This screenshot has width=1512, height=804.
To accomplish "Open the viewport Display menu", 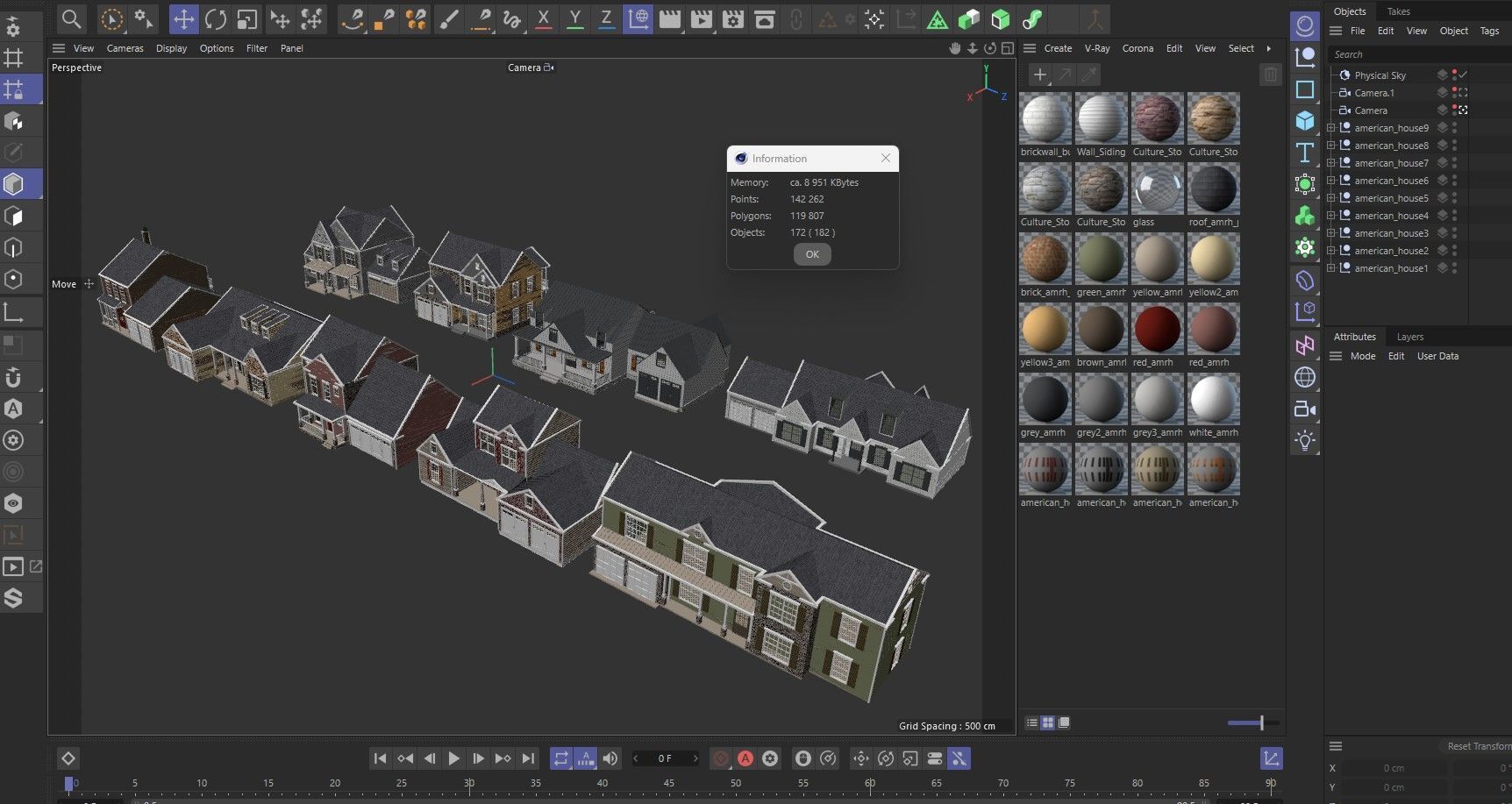I will [171, 48].
